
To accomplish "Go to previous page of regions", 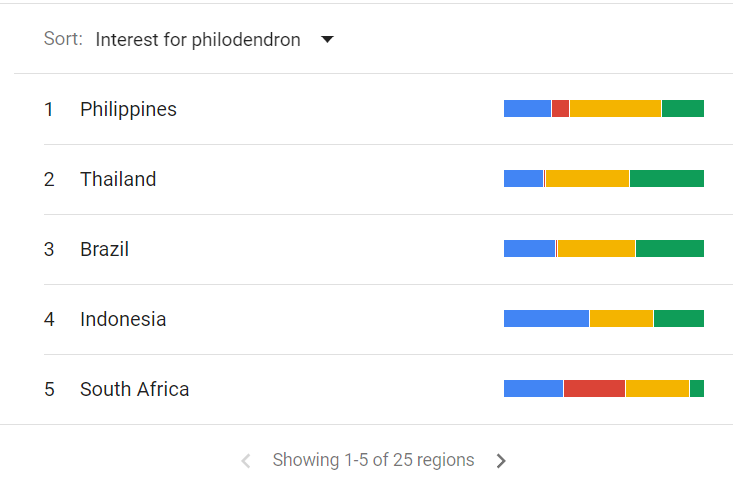I will tap(246, 461).
